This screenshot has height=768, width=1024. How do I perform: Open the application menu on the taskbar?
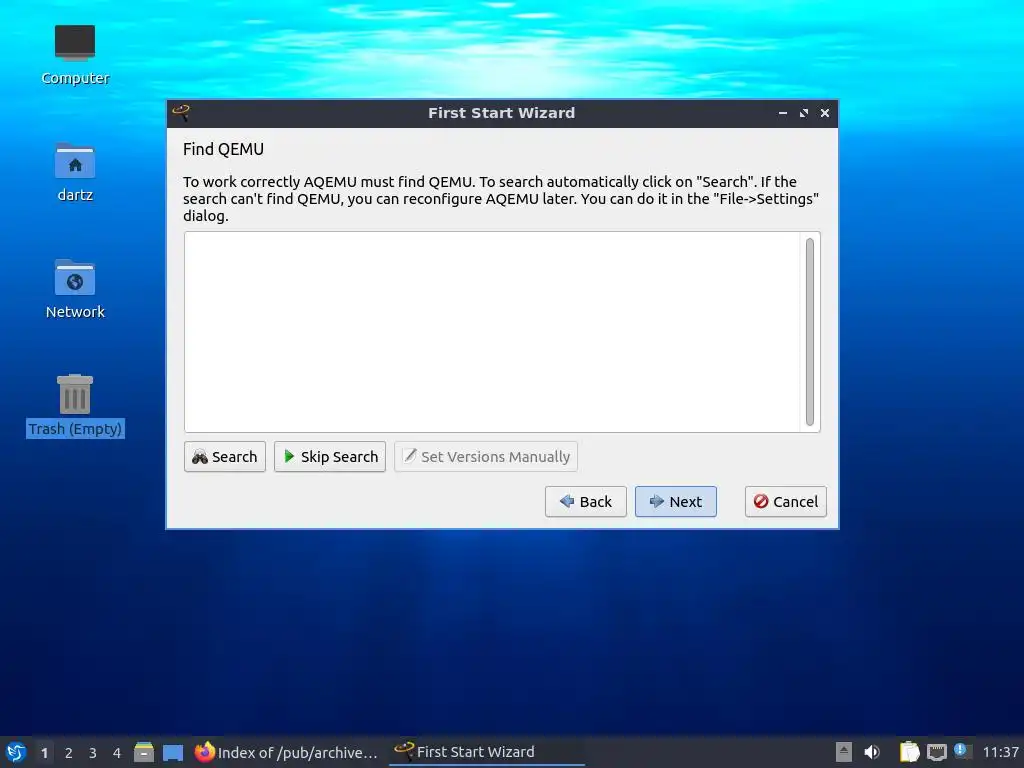(x=16, y=752)
